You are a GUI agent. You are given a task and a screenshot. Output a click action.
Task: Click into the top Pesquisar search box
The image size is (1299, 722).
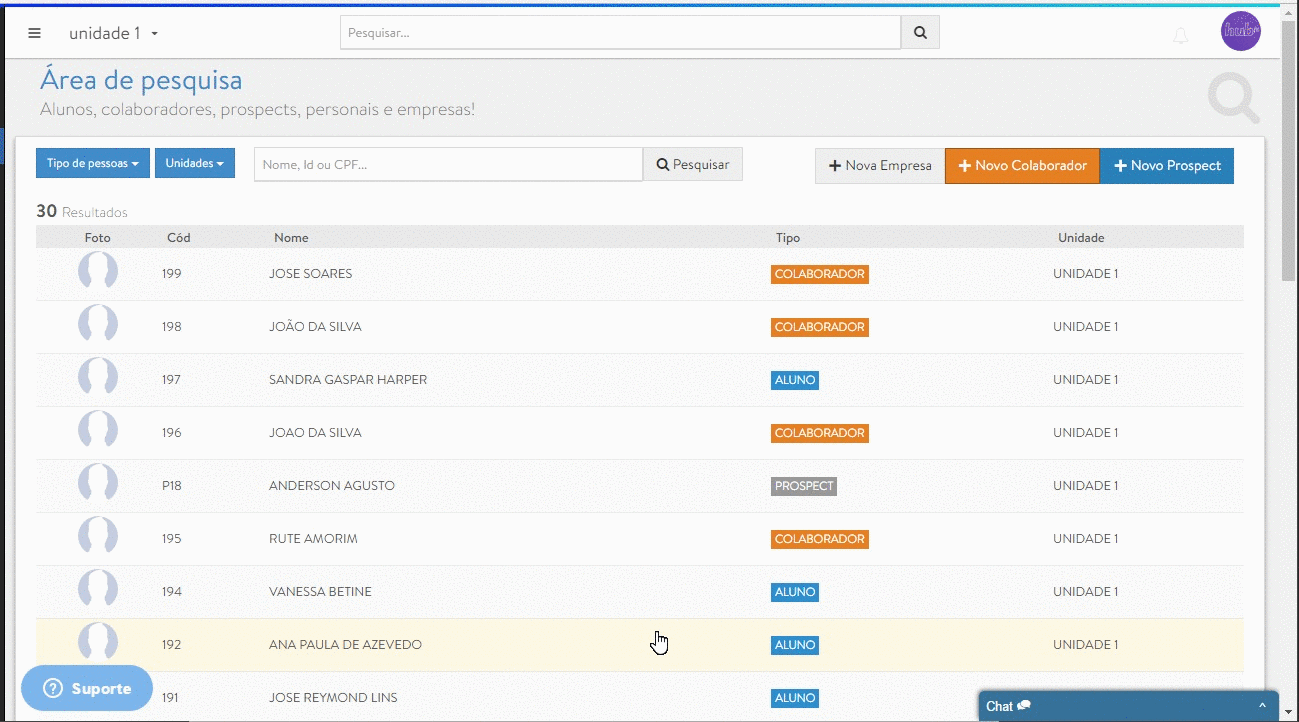(x=620, y=33)
